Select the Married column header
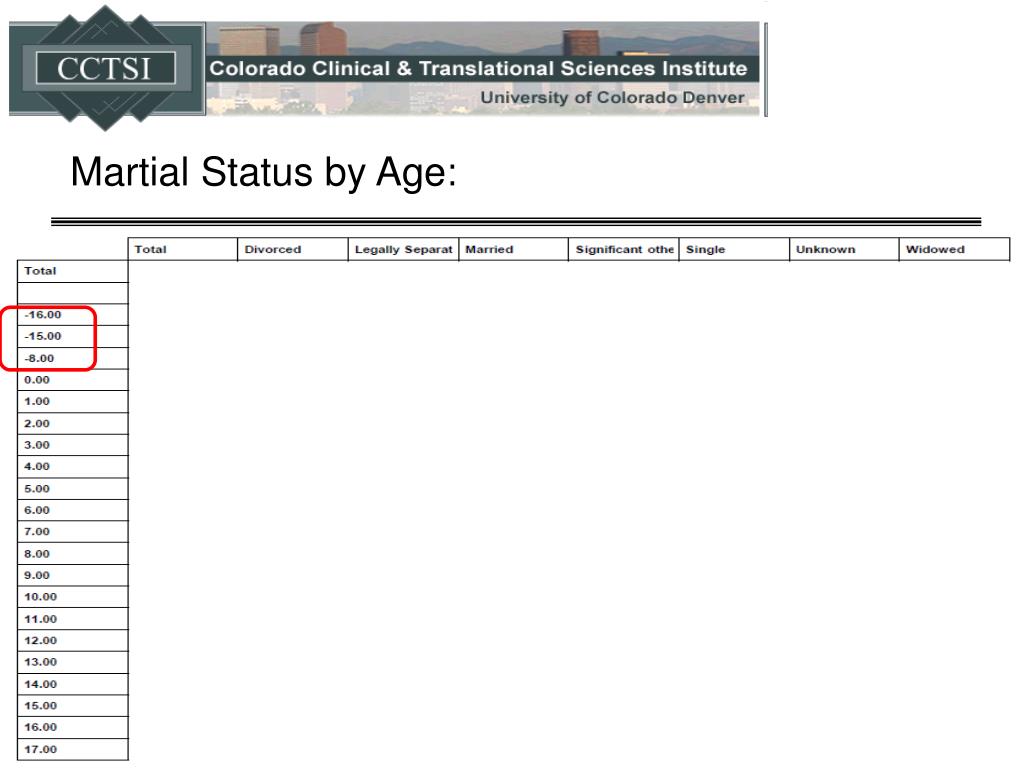 click(x=513, y=249)
